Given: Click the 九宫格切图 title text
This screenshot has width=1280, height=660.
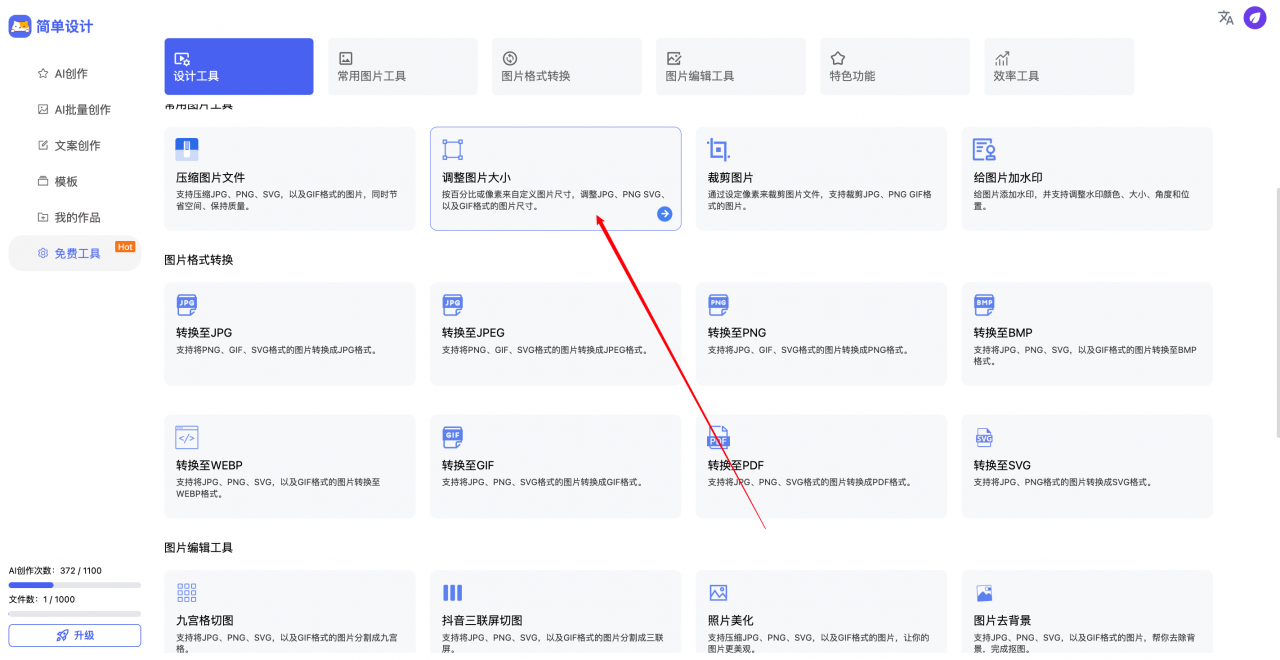Looking at the screenshot, I should pyautogui.click(x=204, y=620).
